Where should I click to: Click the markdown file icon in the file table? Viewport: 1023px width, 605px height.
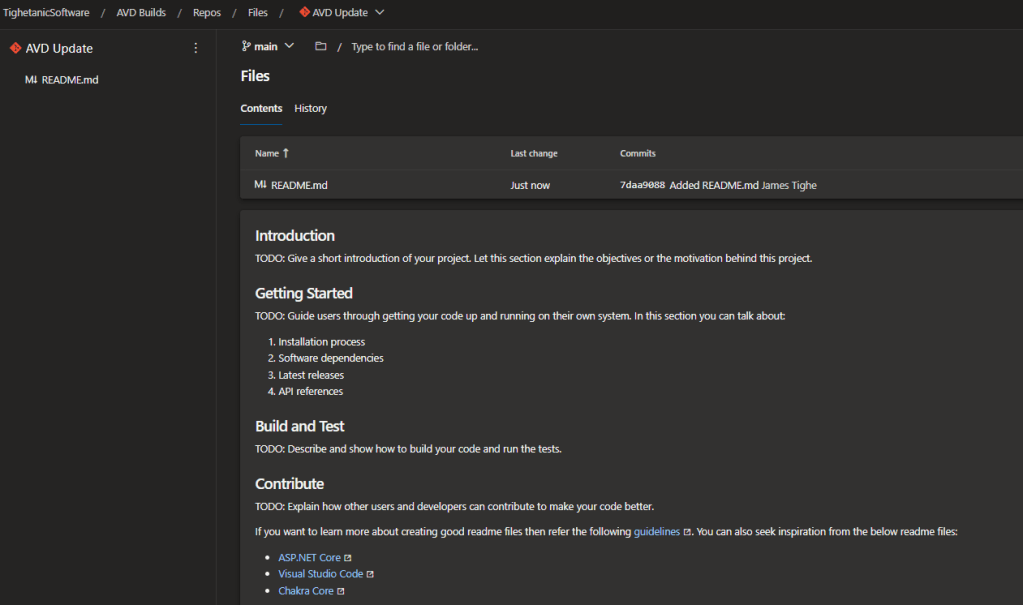pyautogui.click(x=261, y=185)
